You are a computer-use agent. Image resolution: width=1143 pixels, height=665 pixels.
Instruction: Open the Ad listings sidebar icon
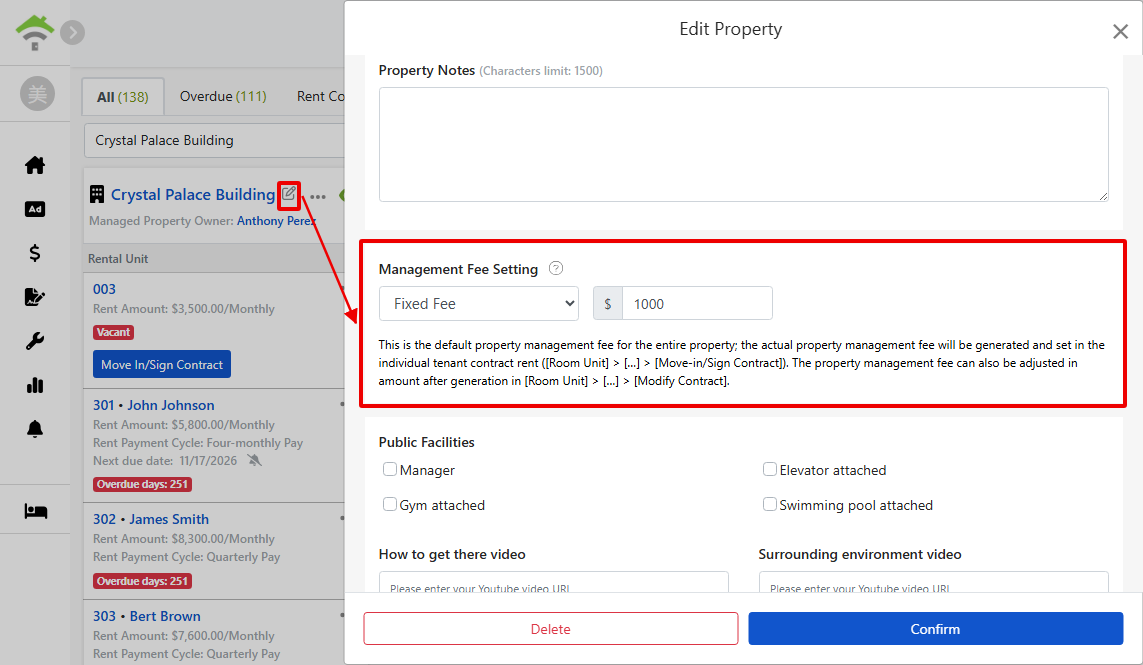(35, 209)
